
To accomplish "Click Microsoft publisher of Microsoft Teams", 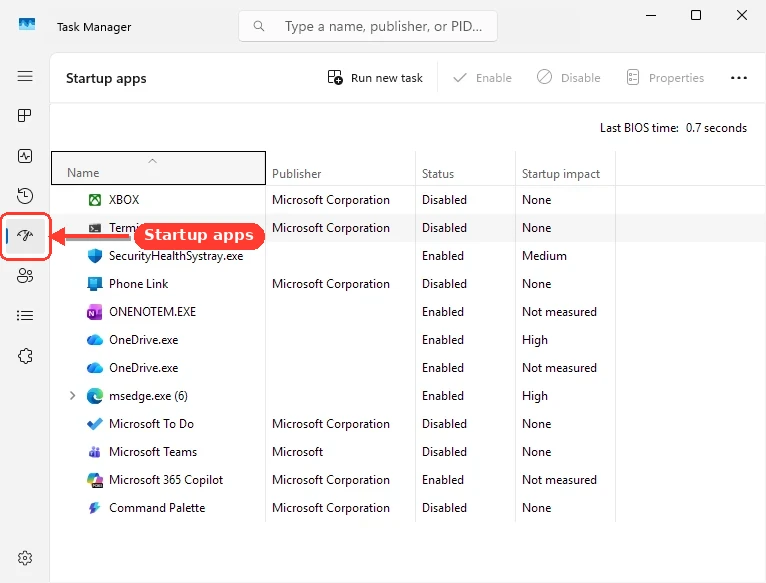I will tap(298, 452).
